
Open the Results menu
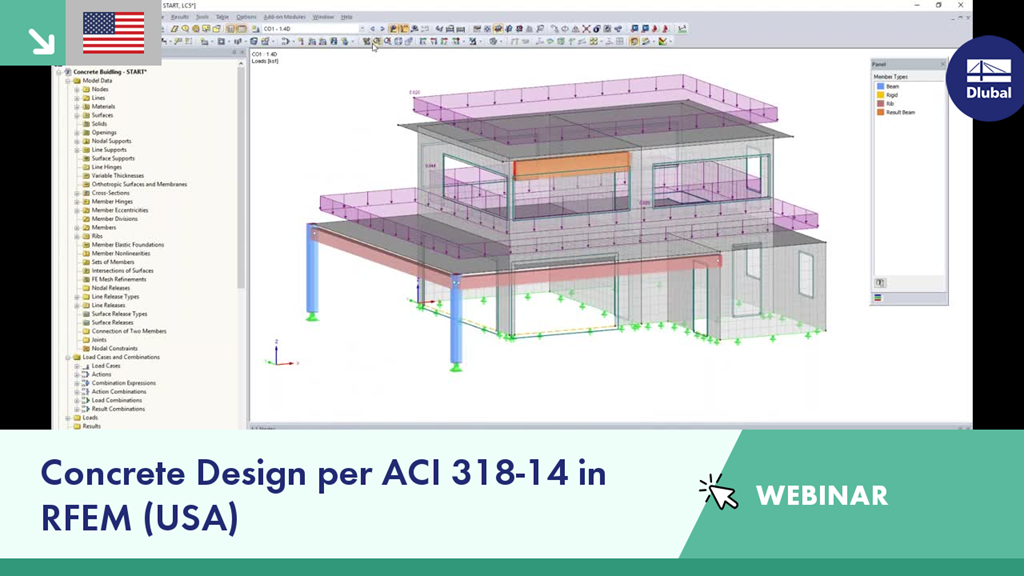pyautogui.click(x=180, y=17)
